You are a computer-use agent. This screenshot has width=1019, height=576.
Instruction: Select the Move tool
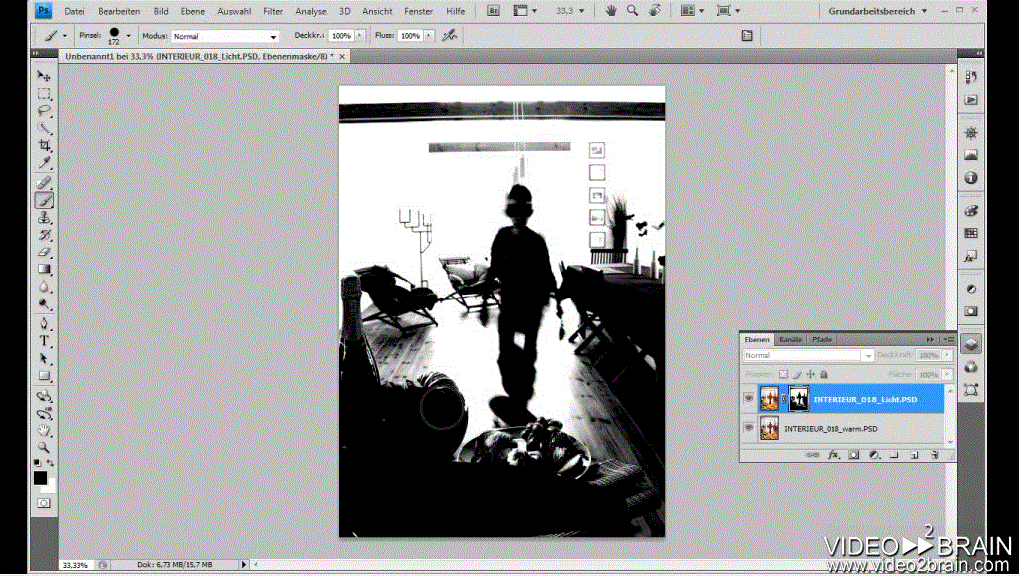pyautogui.click(x=44, y=76)
